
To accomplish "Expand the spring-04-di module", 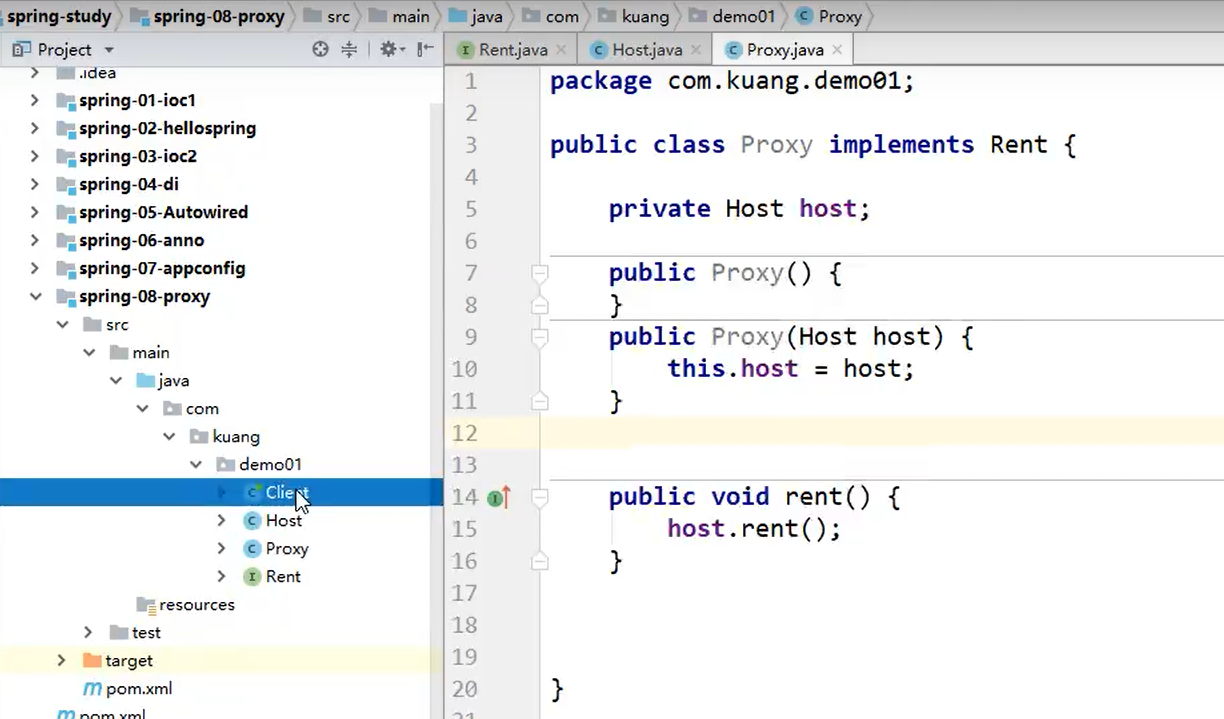I will coord(35,184).
